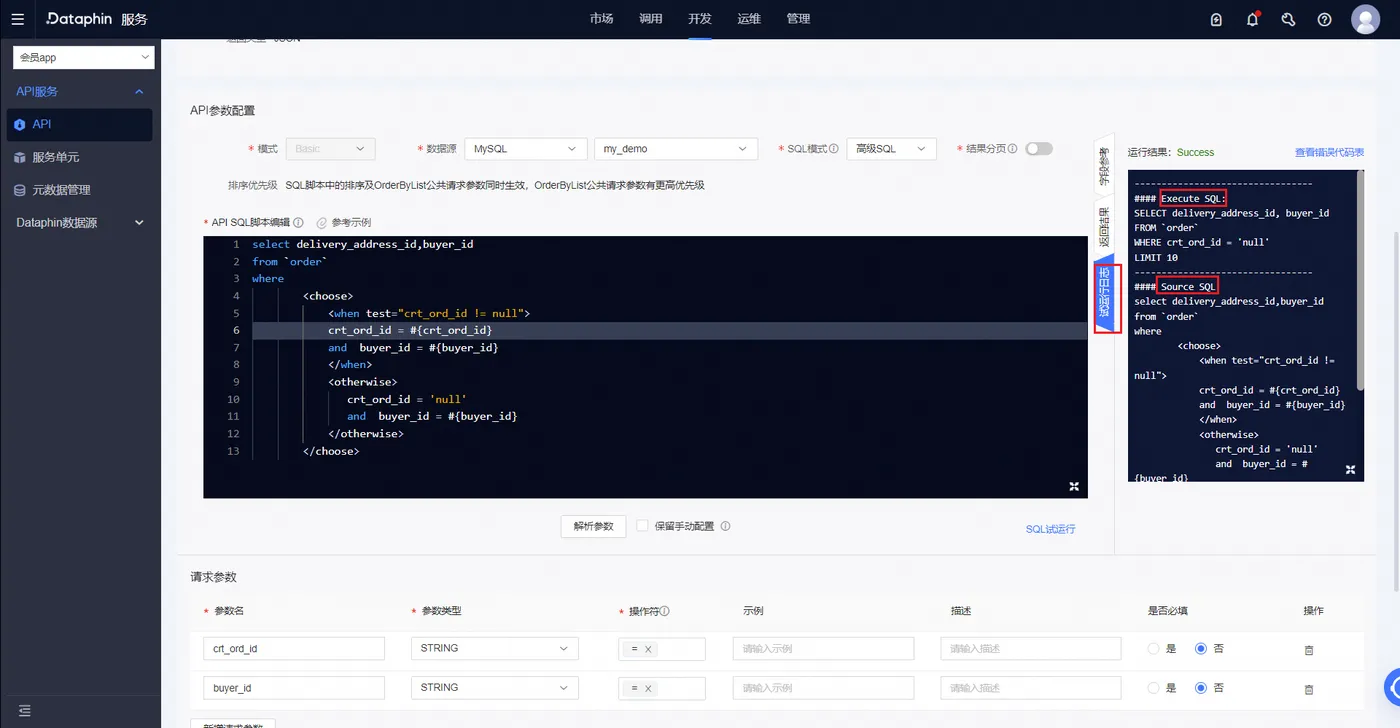
Task: Select 否 required for crt_ord_id
Action: point(1201,649)
